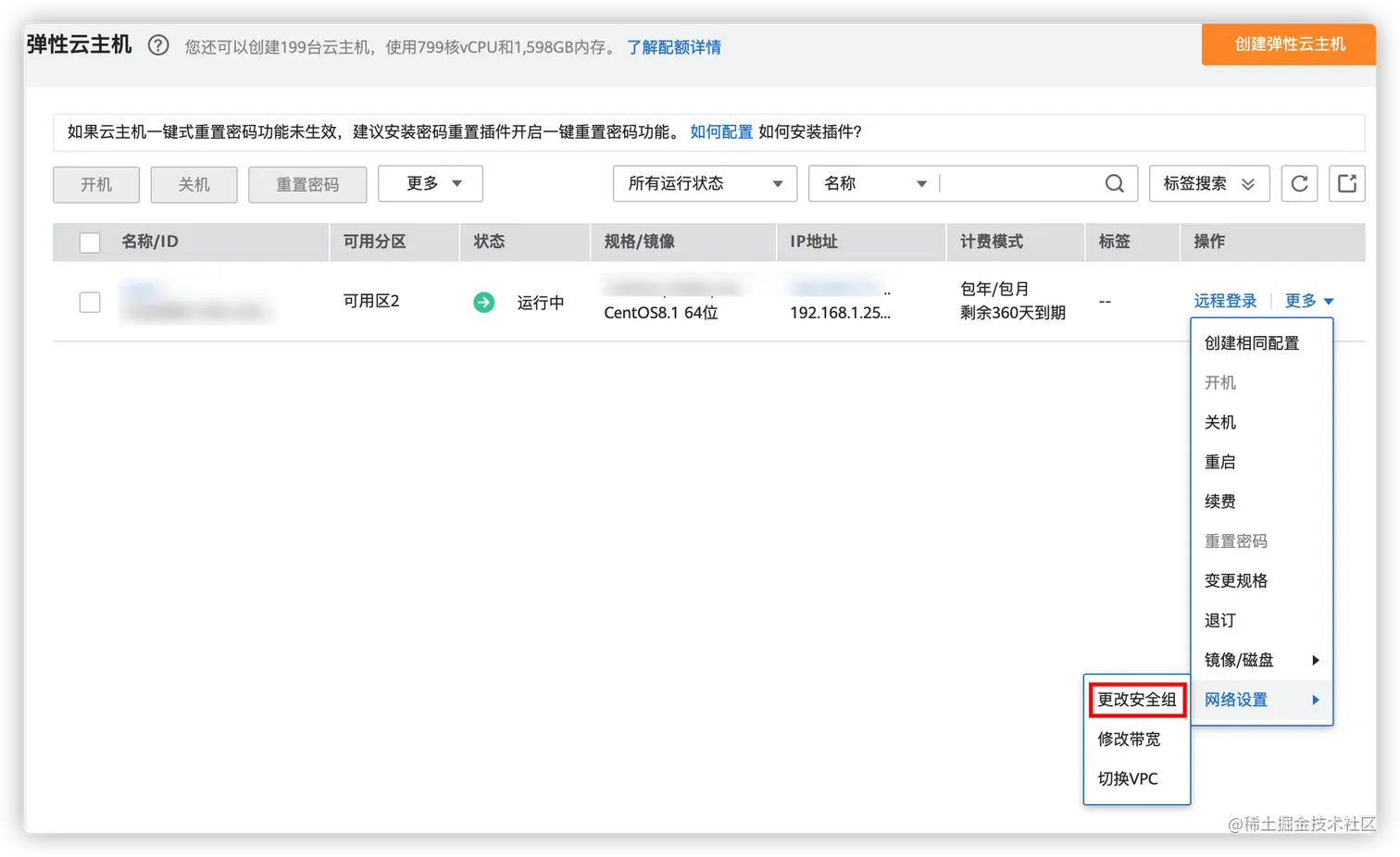Click the 运行中 status text

coord(541,303)
